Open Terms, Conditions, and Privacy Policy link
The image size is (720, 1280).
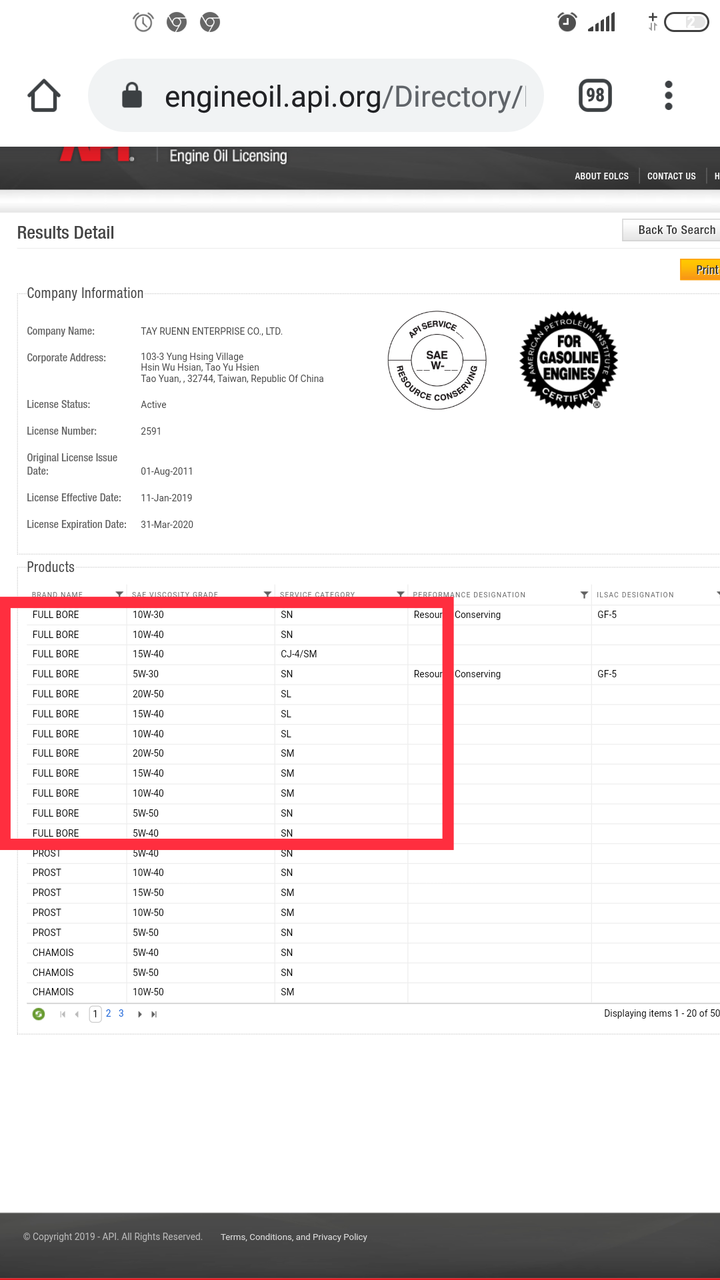[294, 1237]
